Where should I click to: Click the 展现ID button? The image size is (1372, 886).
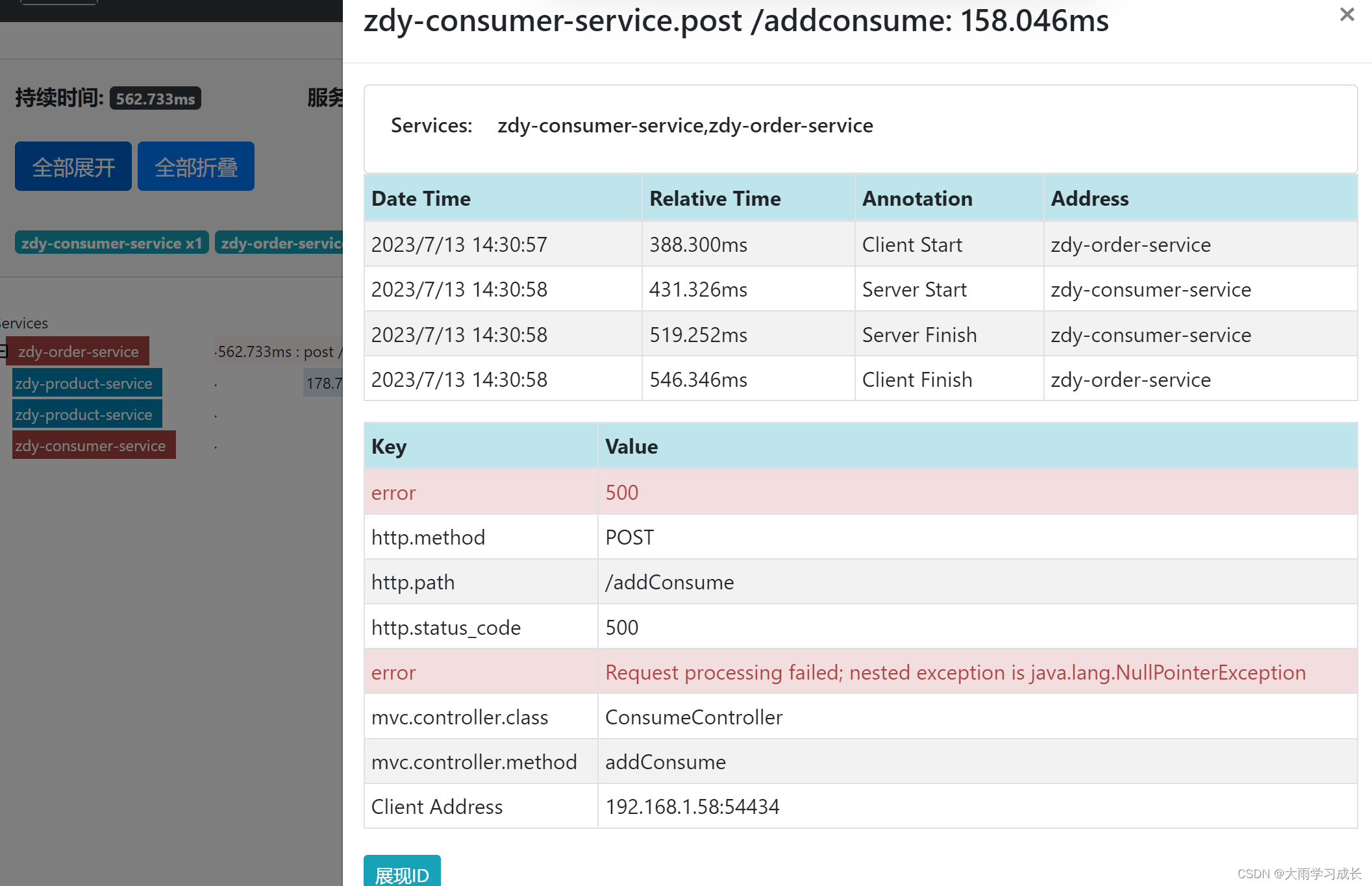[x=402, y=873]
